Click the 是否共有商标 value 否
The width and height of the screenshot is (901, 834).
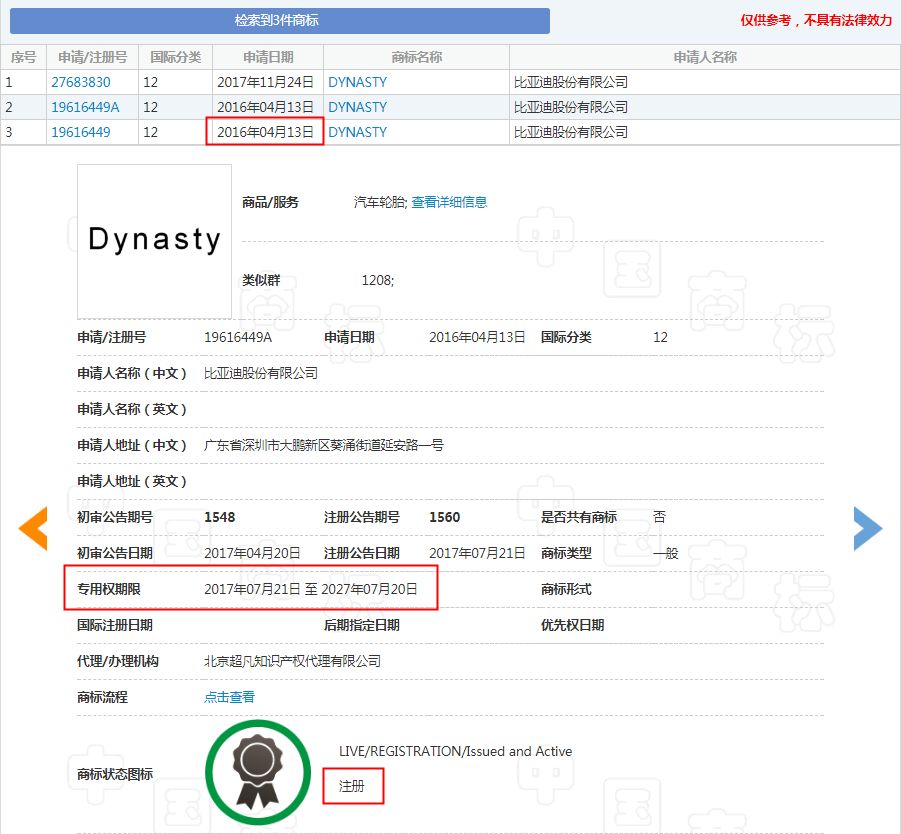660,517
